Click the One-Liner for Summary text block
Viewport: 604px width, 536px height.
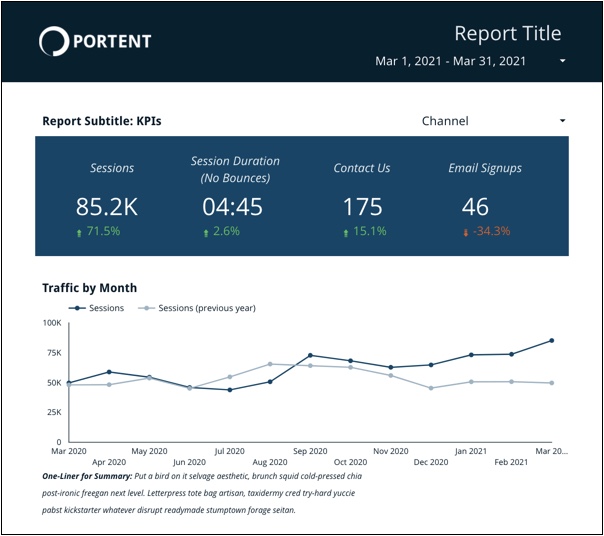(x=200, y=492)
